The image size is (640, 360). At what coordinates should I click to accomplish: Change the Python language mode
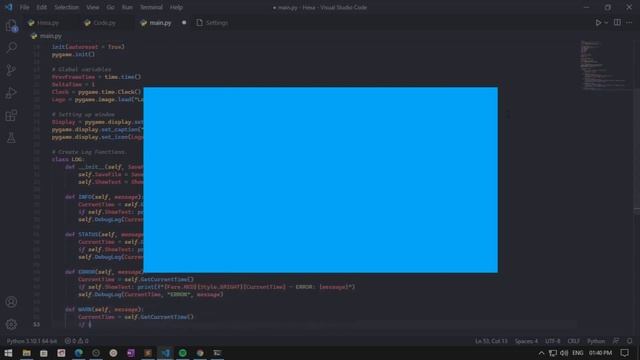click(x=596, y=341)
